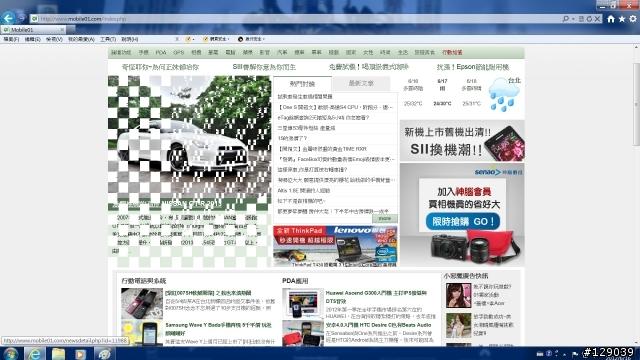Click the SII phone trade-in banner ad

coord(462,141)
